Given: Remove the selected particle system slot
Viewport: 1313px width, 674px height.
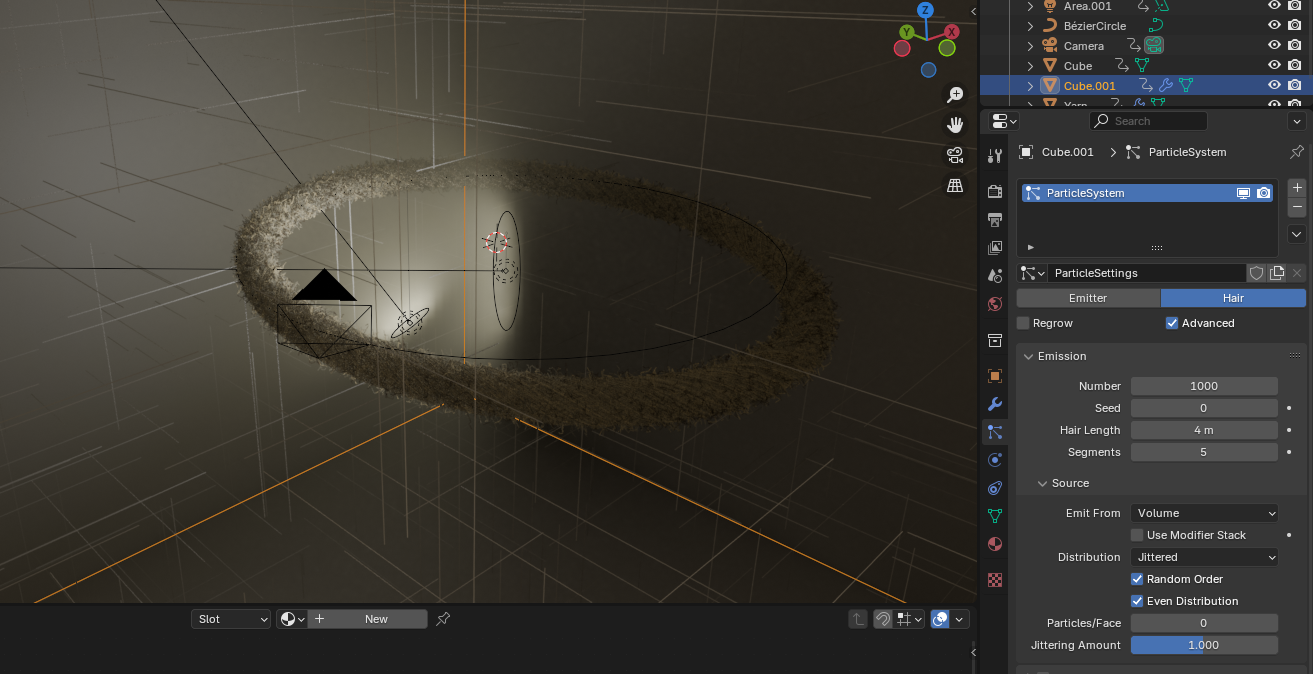Looking at the screenshot, I should (1297, 207).
